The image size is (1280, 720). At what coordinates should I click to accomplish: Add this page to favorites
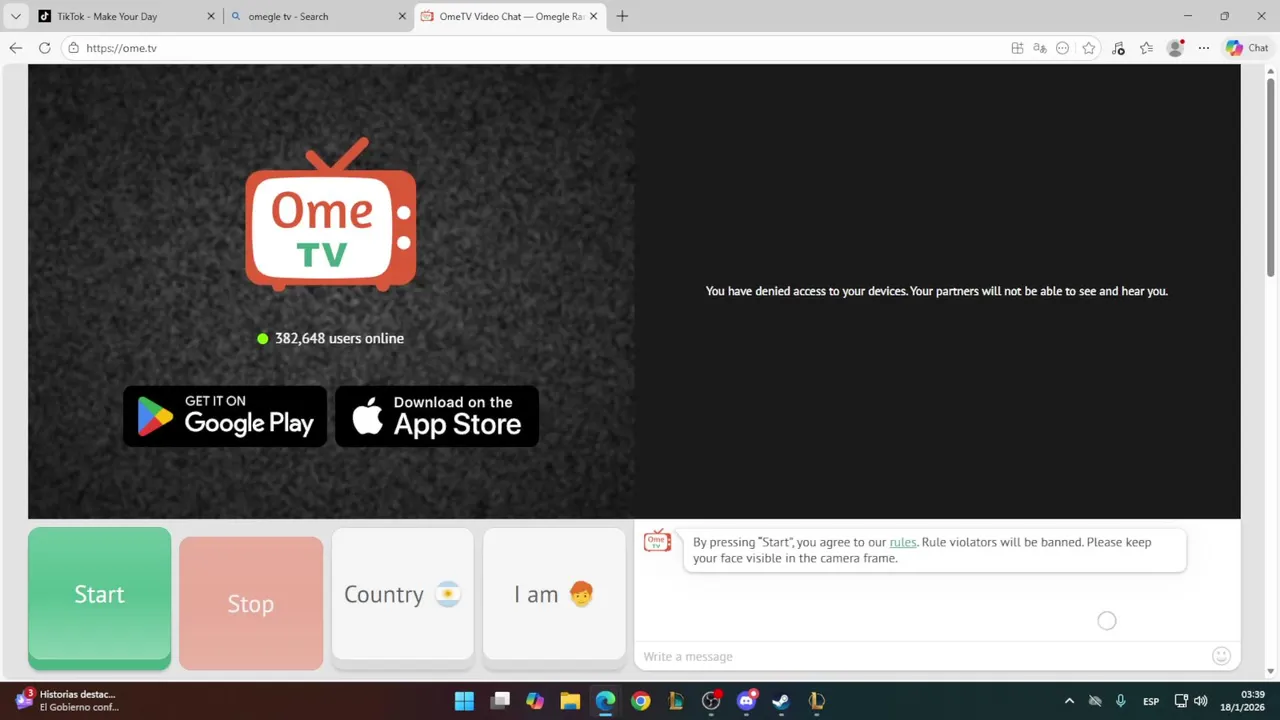1089,48
